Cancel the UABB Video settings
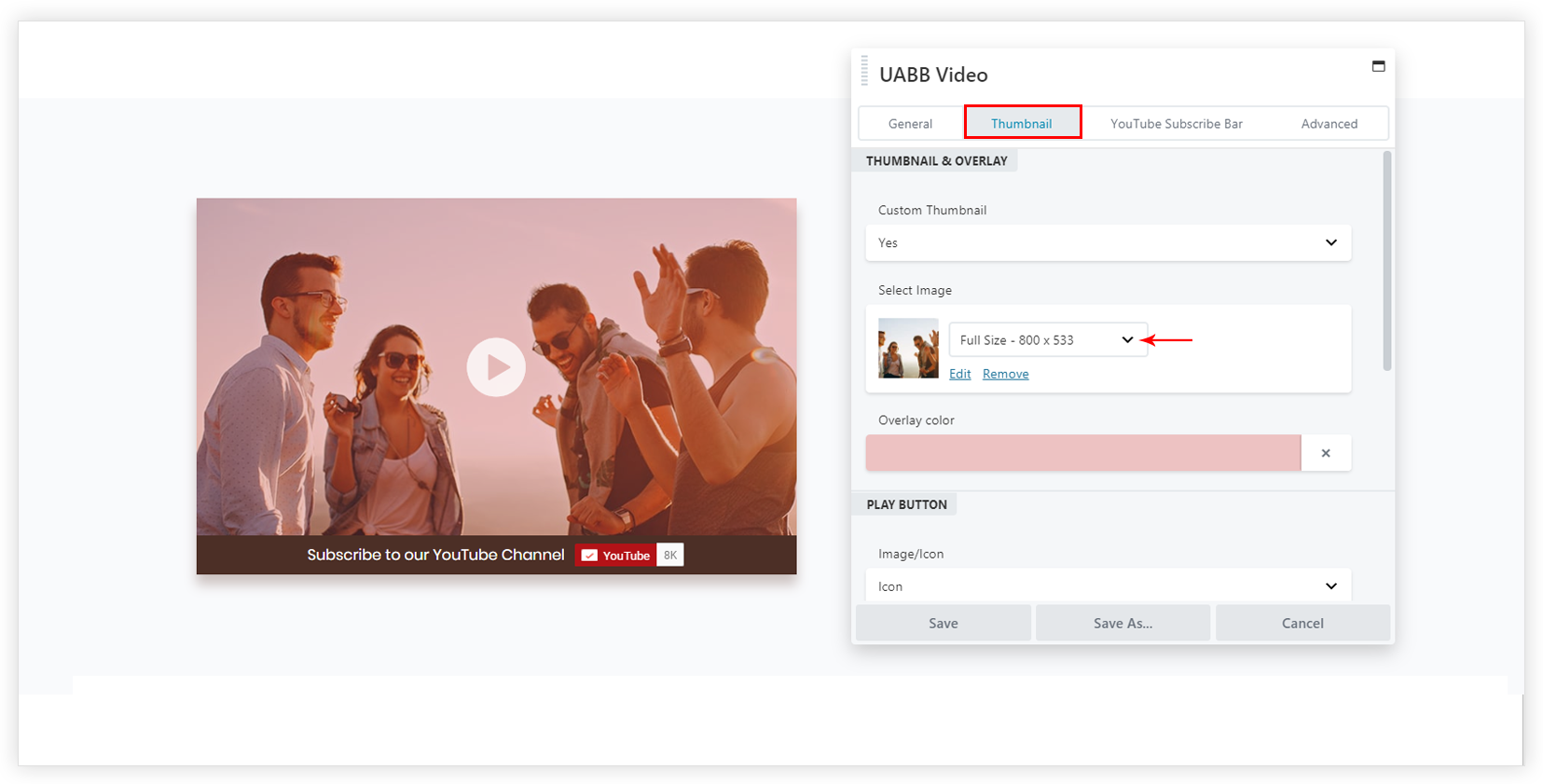 1302,624
